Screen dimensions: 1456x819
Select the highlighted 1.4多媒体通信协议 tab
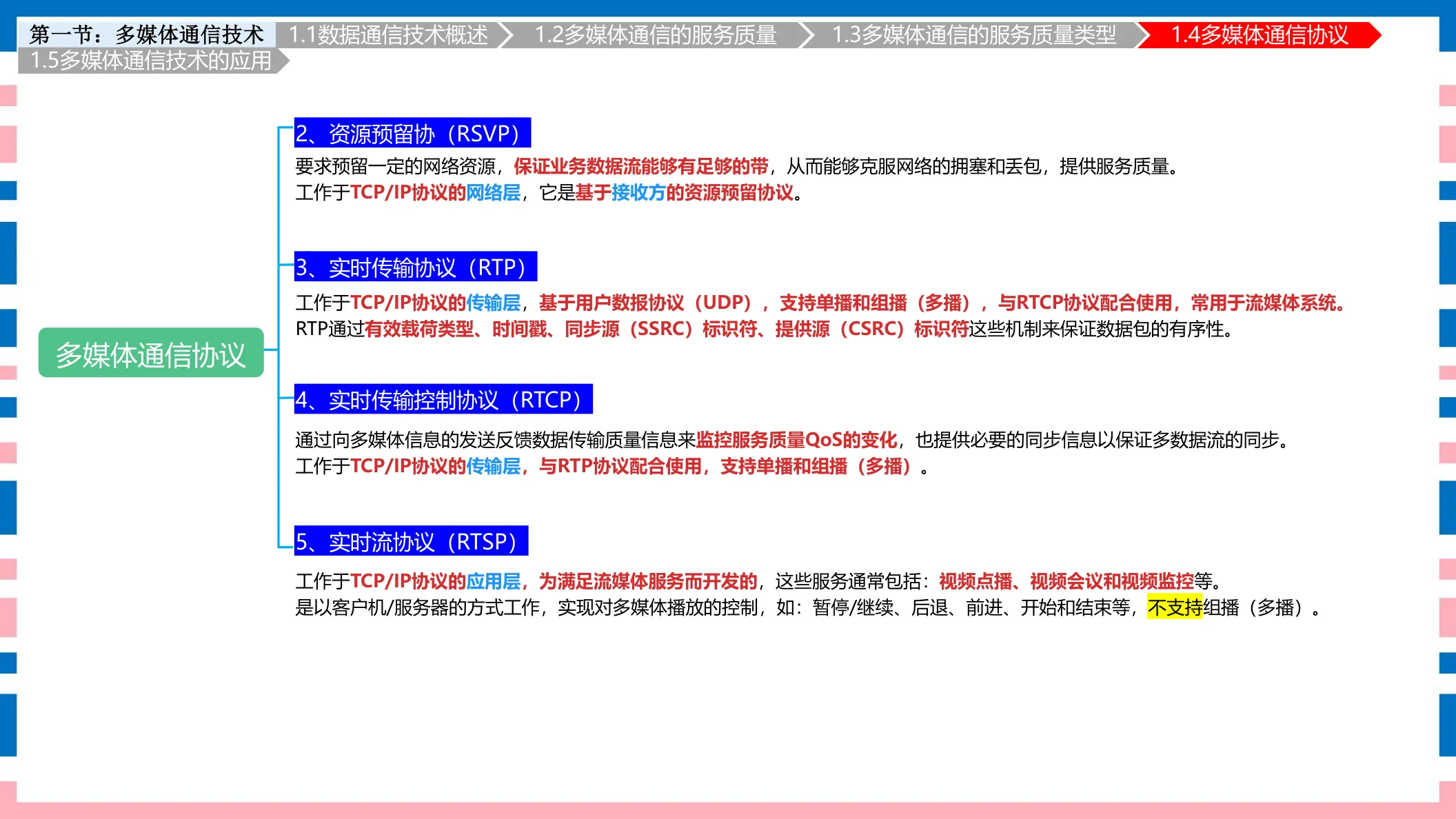click(1260, 35)
